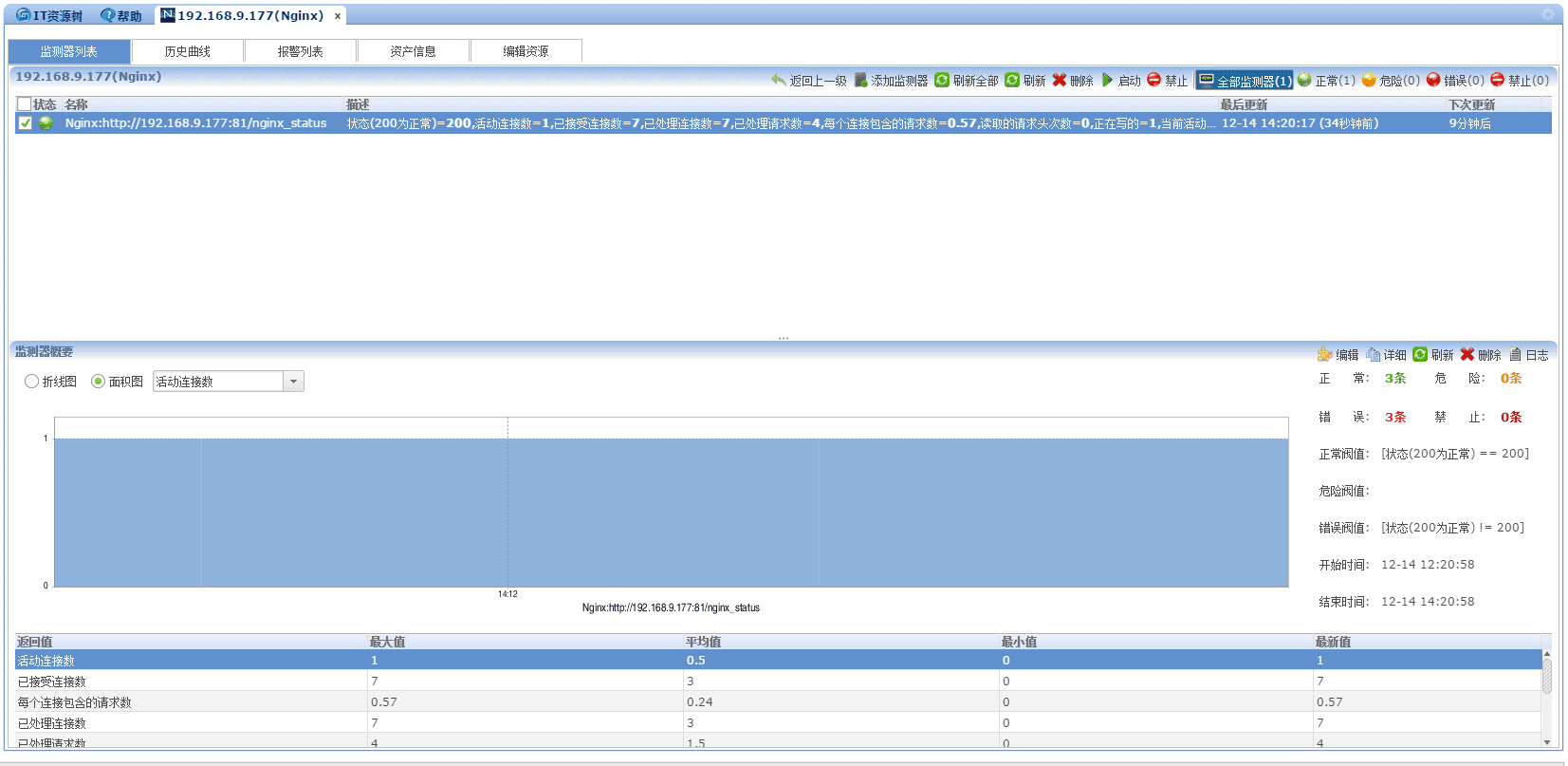Toggle the select-all checkbox in monitor list header
This screenshot has width=1568, height=766.
(x=25, y=104)
